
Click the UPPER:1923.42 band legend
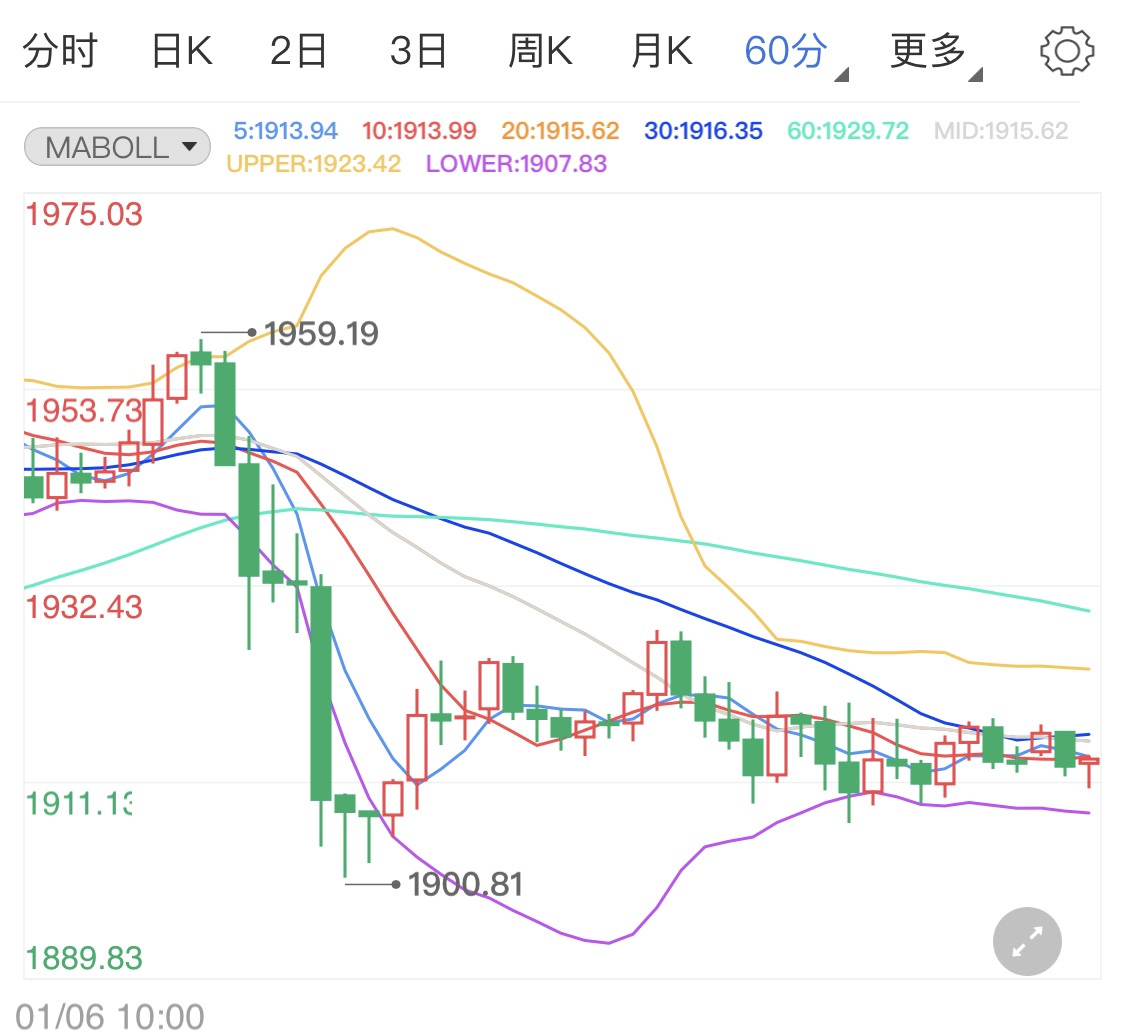(x=314, y=164)
